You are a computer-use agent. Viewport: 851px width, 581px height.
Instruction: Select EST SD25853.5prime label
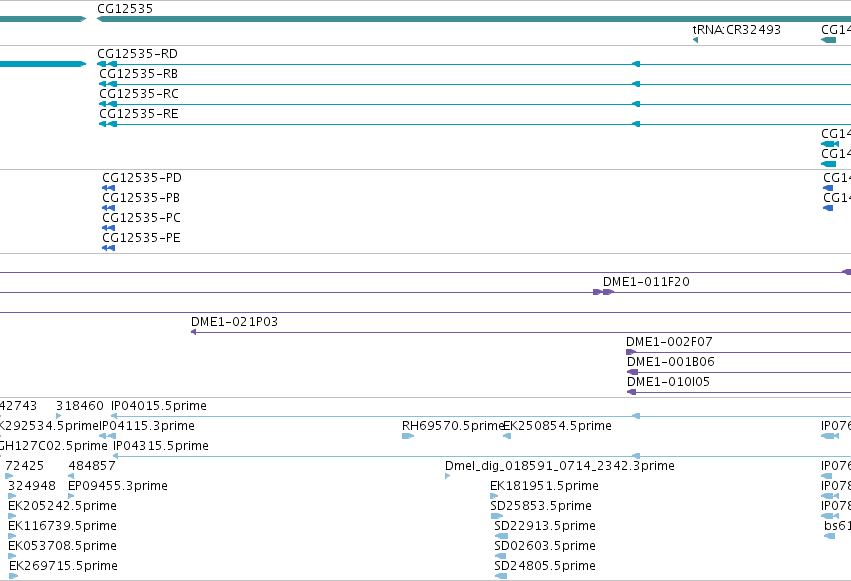click(541, 507)
